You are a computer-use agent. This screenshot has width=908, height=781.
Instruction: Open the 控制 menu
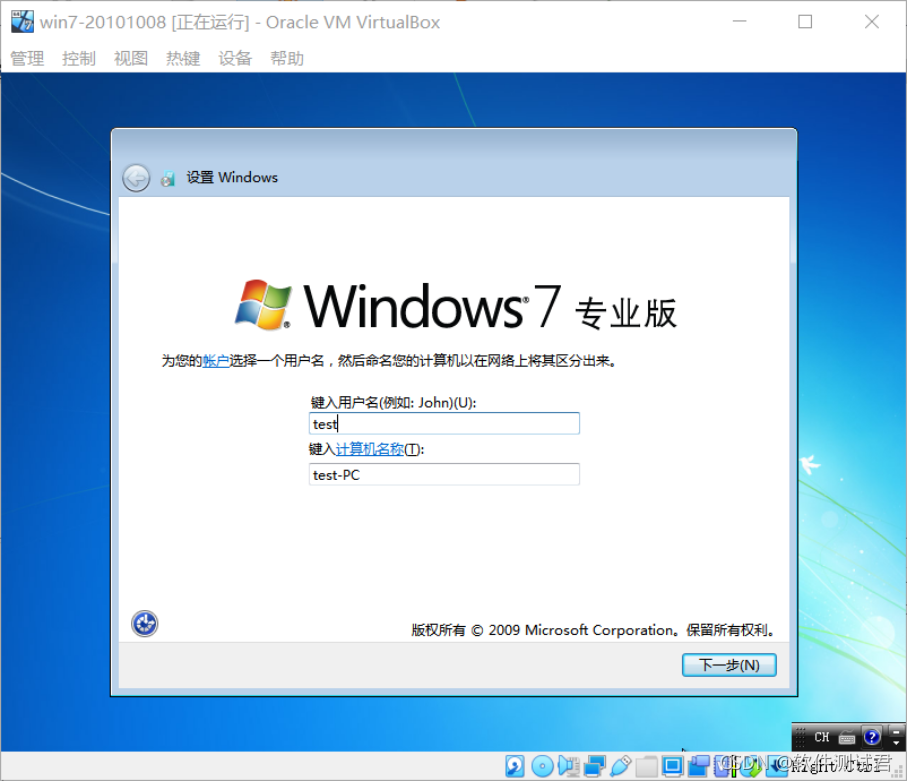tap(79, 58)
